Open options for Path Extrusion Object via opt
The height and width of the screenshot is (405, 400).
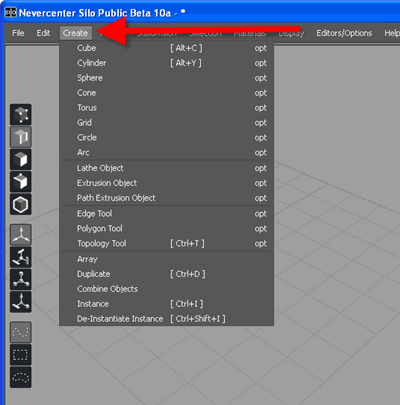261,198
